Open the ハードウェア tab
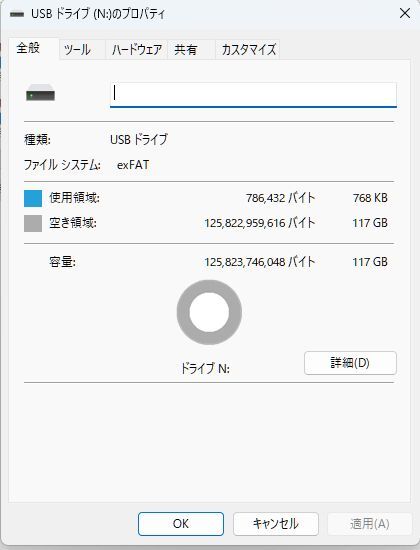420x550 pixels. point(136,50)
